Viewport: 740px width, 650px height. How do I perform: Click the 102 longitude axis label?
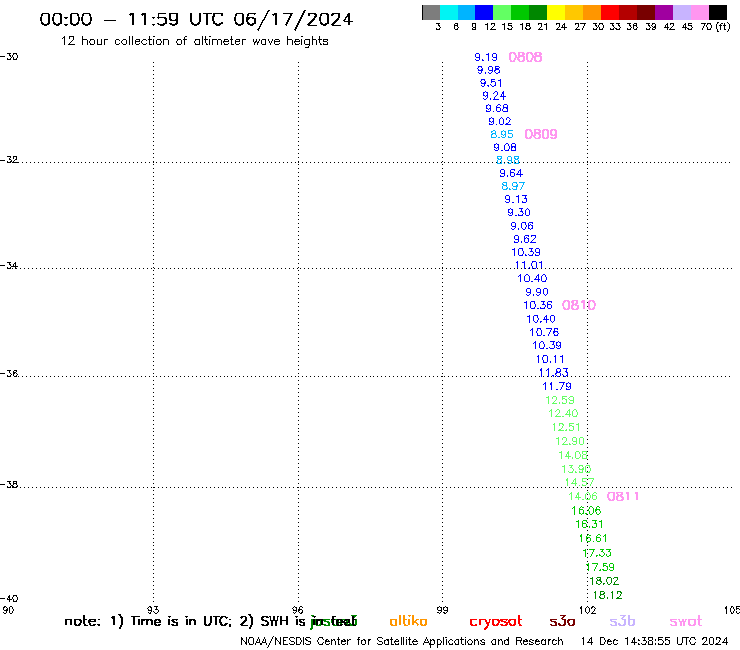(x=588, y=610)
